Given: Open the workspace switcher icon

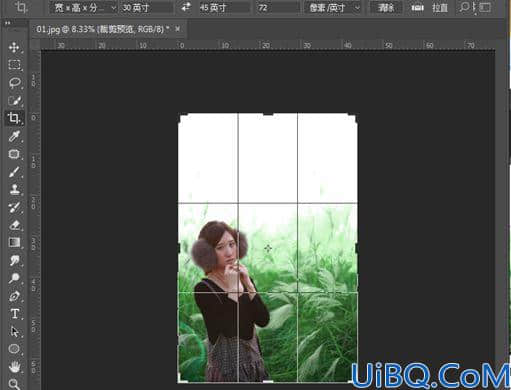Looking at the screenshot, I should [x=486, y=7].
